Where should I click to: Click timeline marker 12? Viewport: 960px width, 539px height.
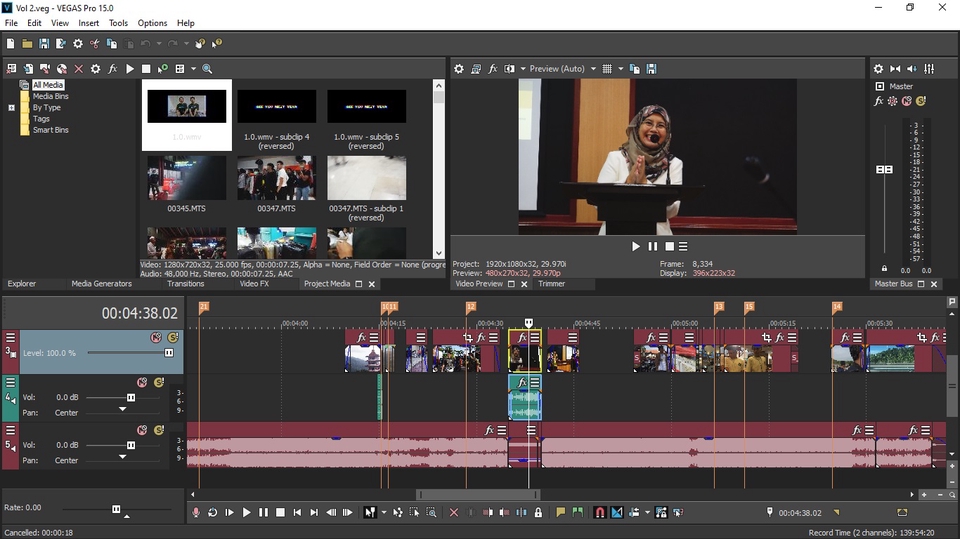coord(470,306)
